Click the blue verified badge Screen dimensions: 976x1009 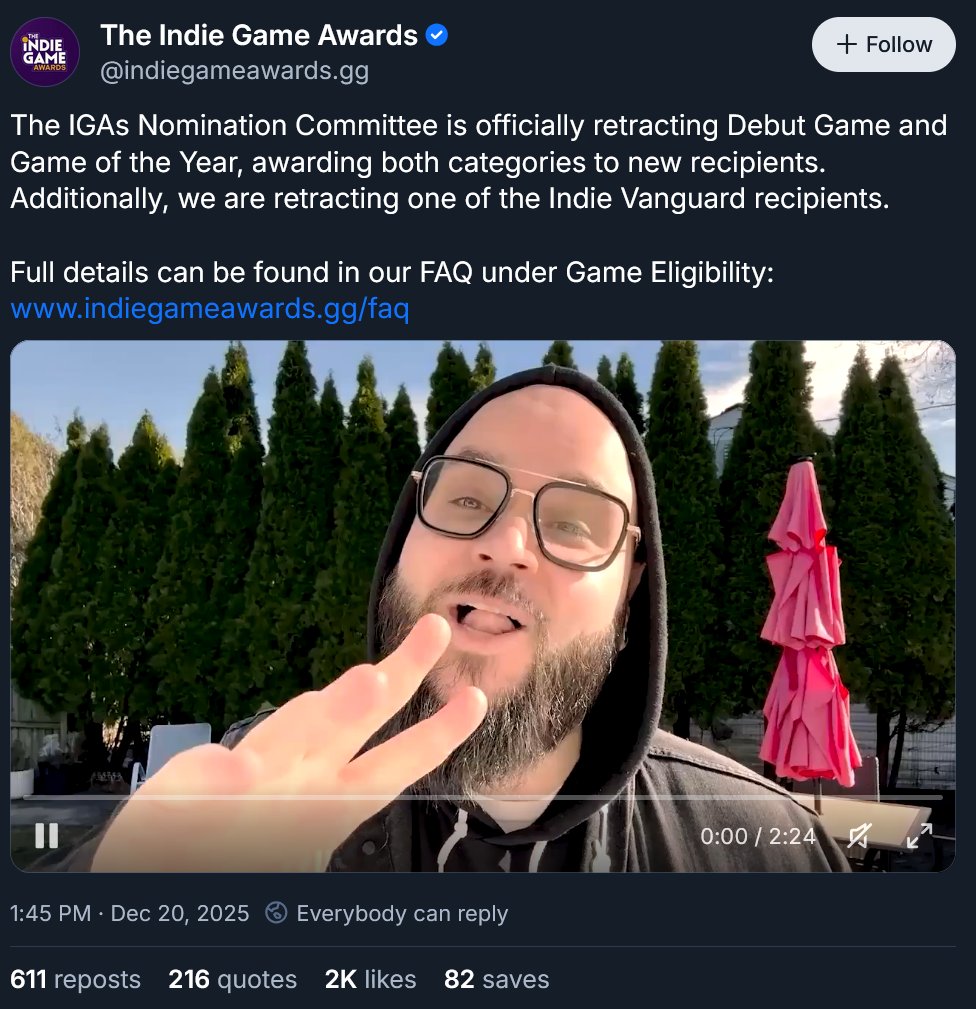(437, 35)
